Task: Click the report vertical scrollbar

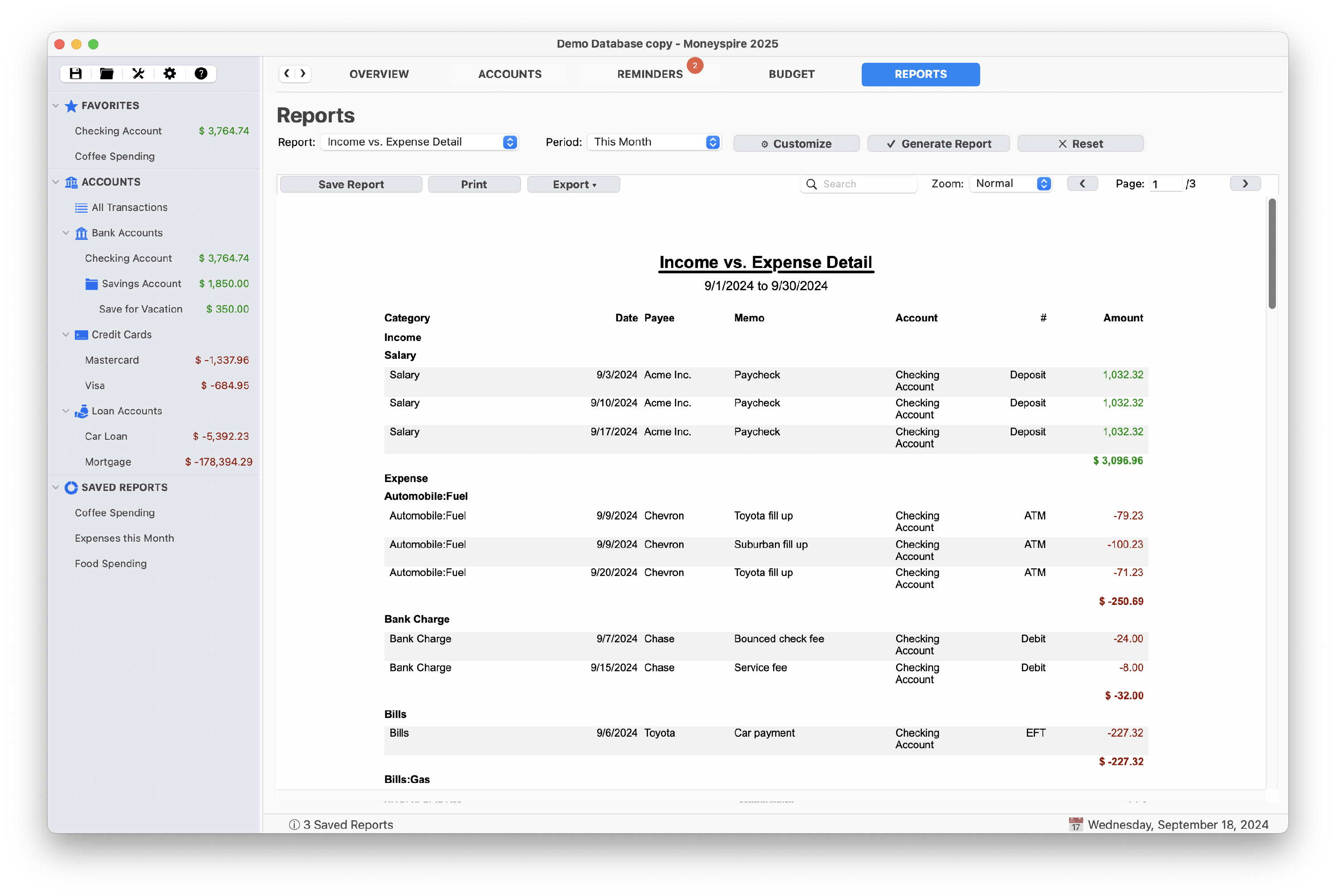Action: tap(1271, 254)
